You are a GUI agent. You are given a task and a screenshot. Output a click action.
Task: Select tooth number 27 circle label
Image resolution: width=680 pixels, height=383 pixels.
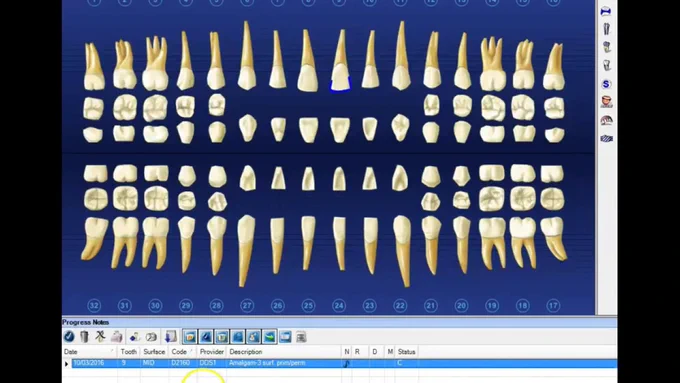(x=247, y=306)
